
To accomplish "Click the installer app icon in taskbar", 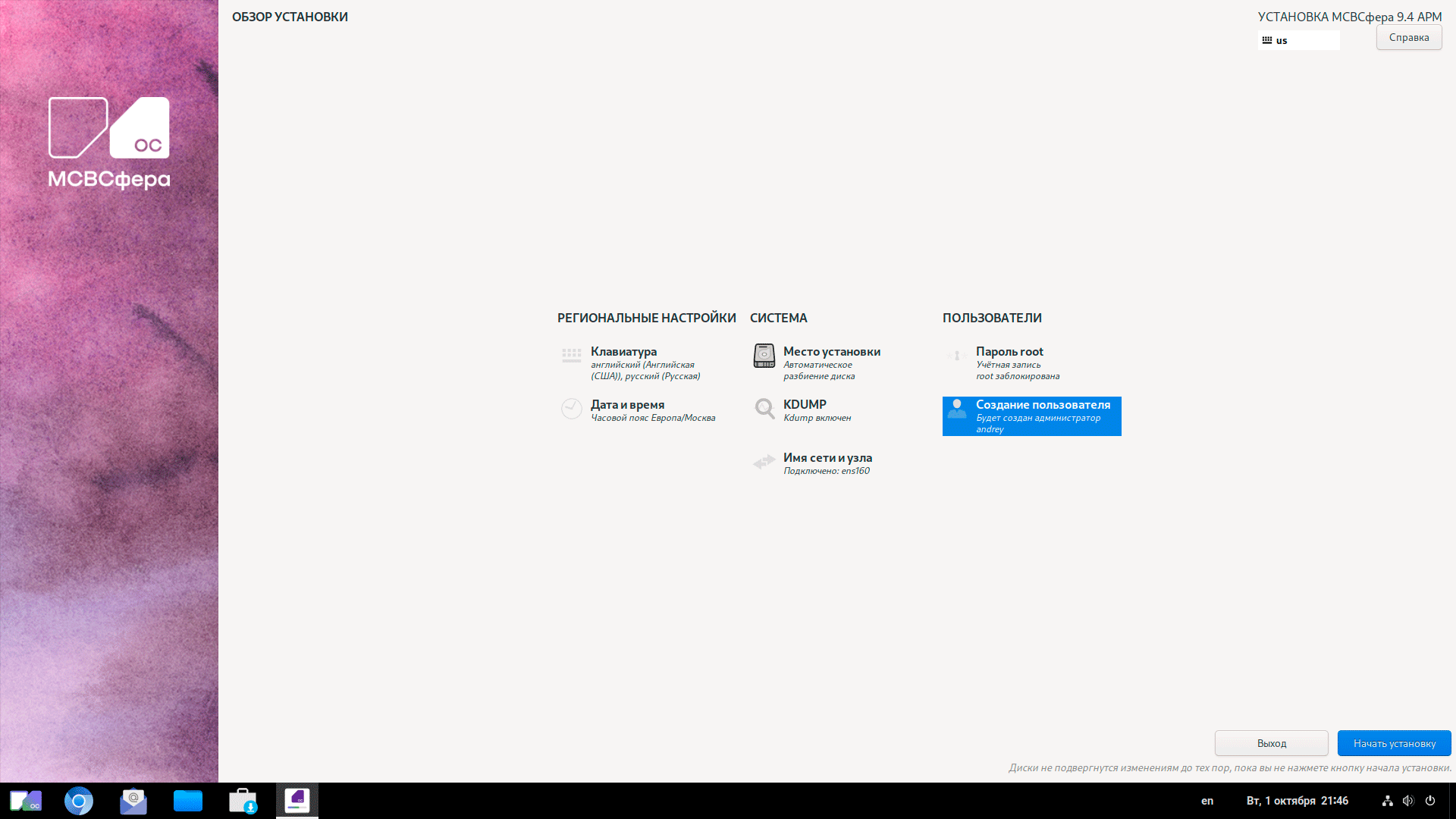I will pos(297,800).
